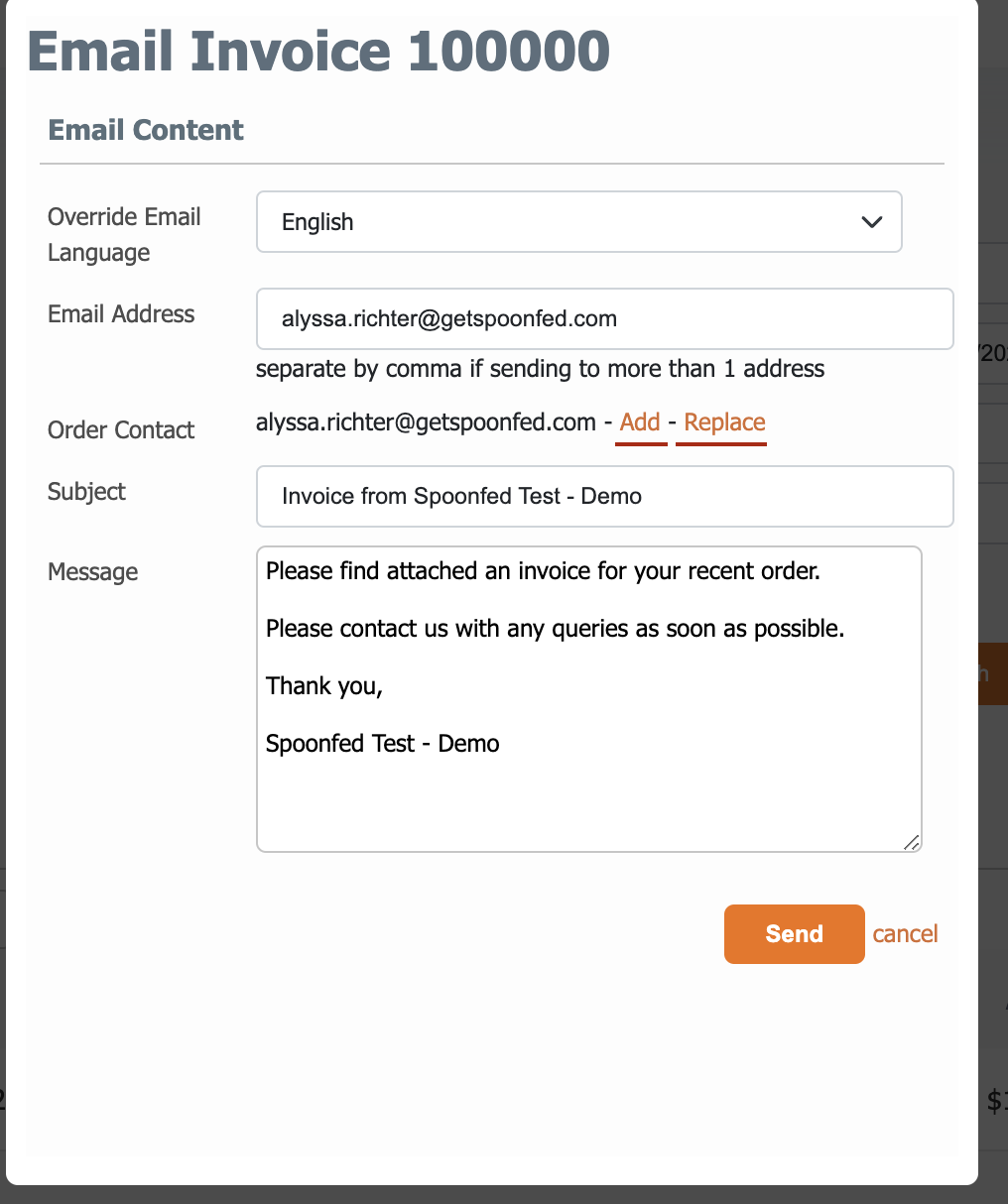Click the order contact email address text

tap(426, 422)
